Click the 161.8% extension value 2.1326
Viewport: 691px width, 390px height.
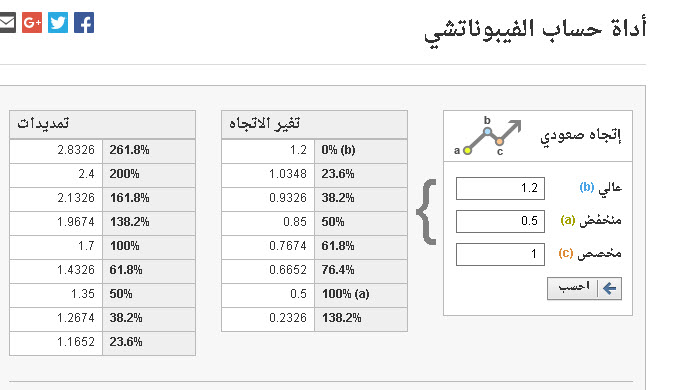pyautogui.click(x=76, y=198)
